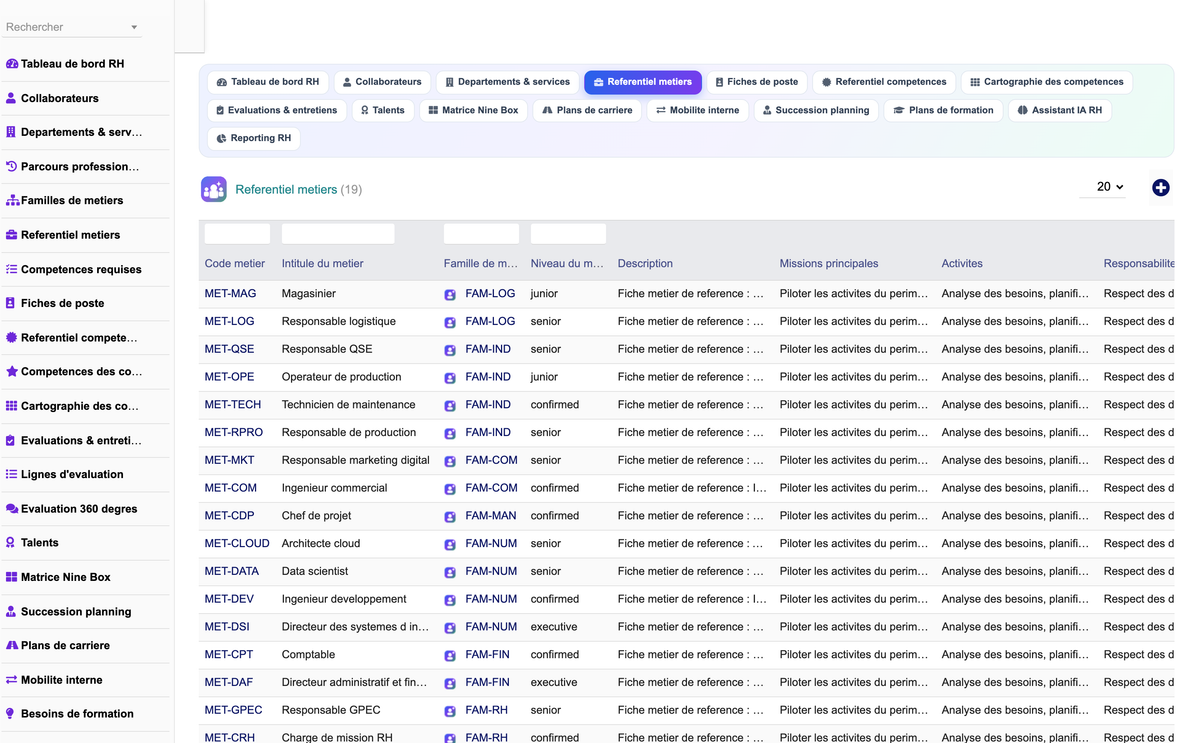The height and width of the screenshot is (743, 1200).
Task: Click the Matrice Nine Box grid icon in sidebar
Action: click(12, 577)
